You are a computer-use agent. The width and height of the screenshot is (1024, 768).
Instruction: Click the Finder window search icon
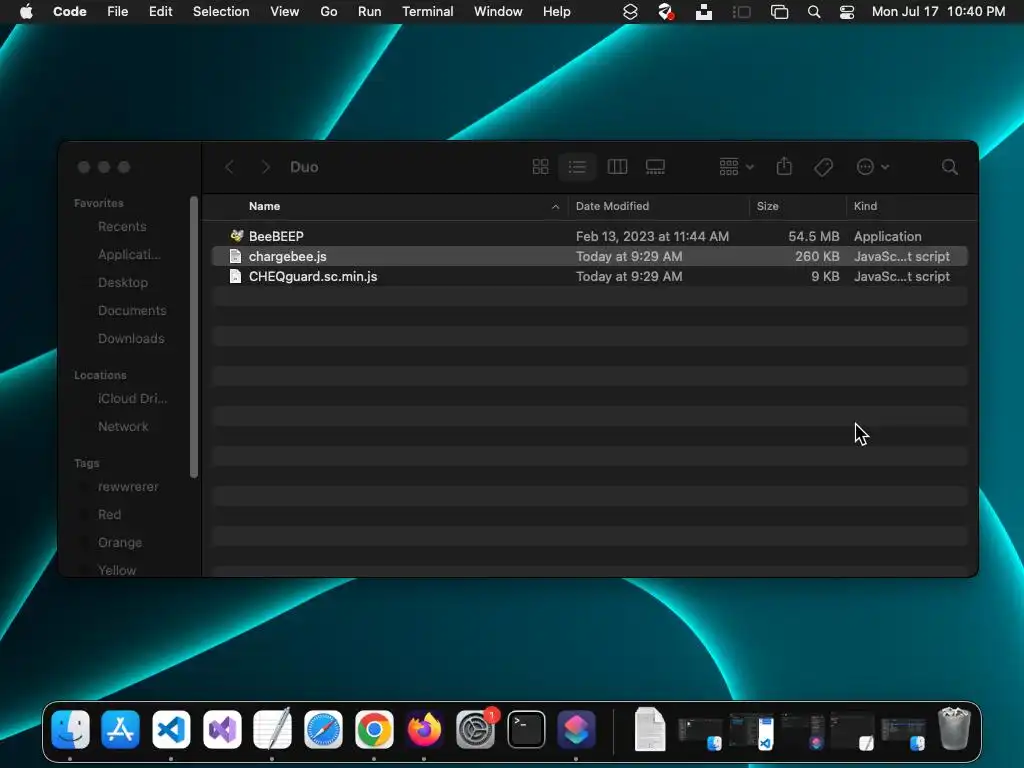click(950, 167)
